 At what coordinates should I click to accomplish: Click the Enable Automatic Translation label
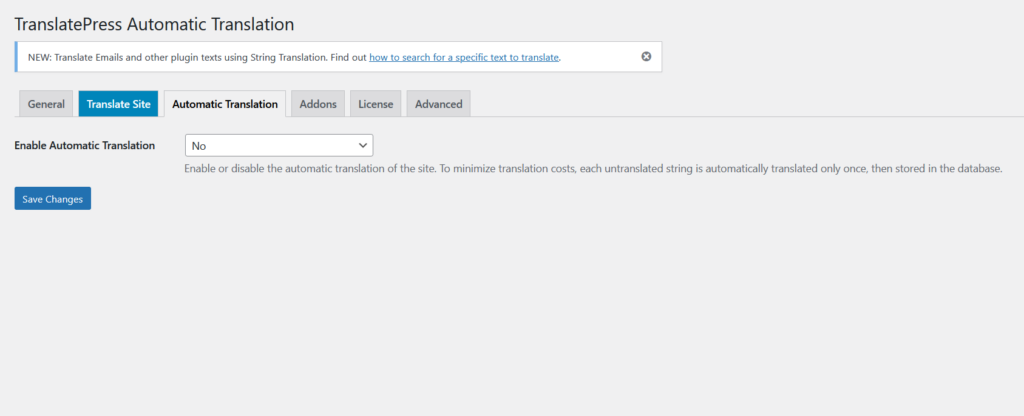click(84, 146)
